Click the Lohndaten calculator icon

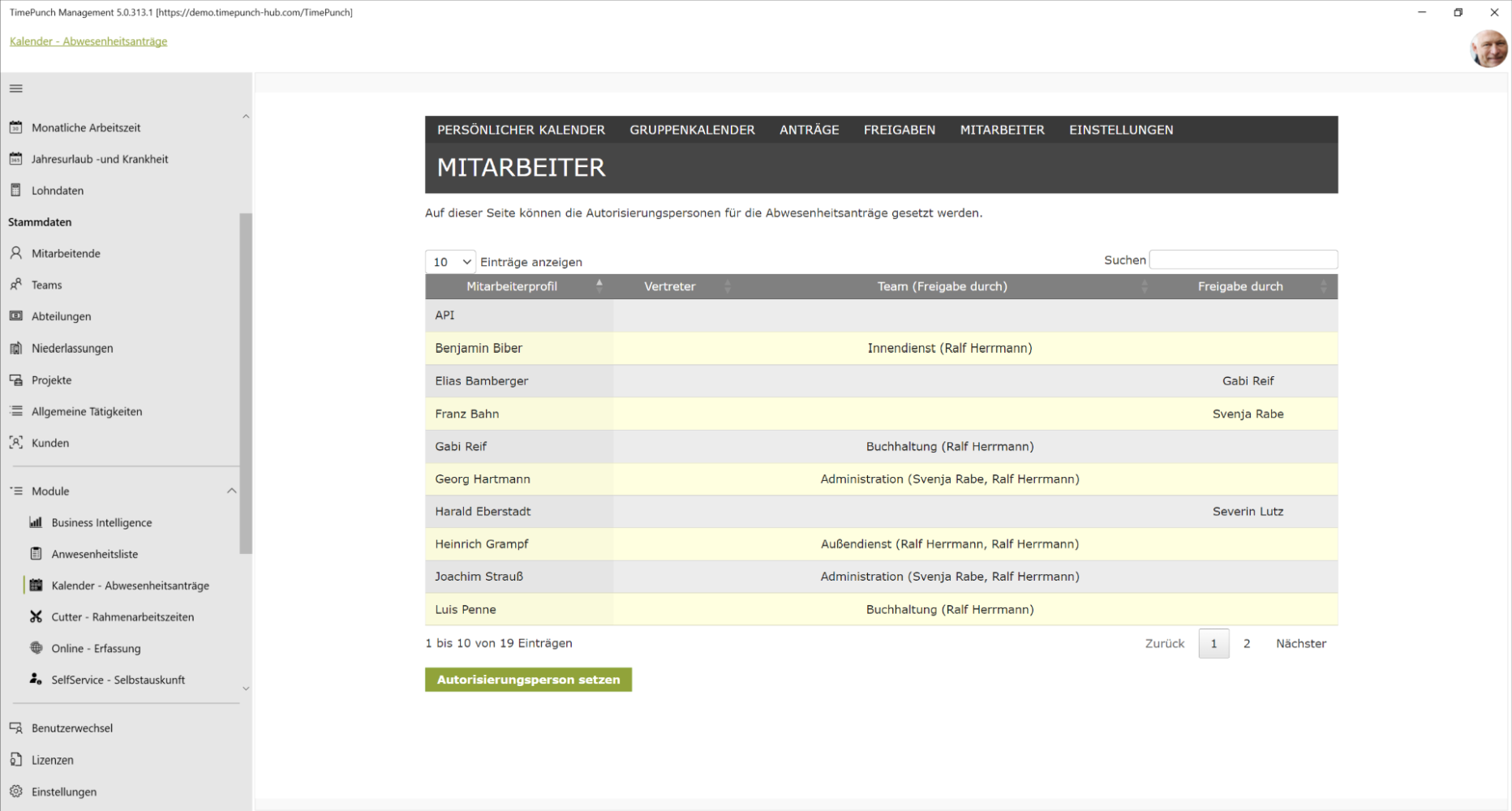click(x=15, y=191)
